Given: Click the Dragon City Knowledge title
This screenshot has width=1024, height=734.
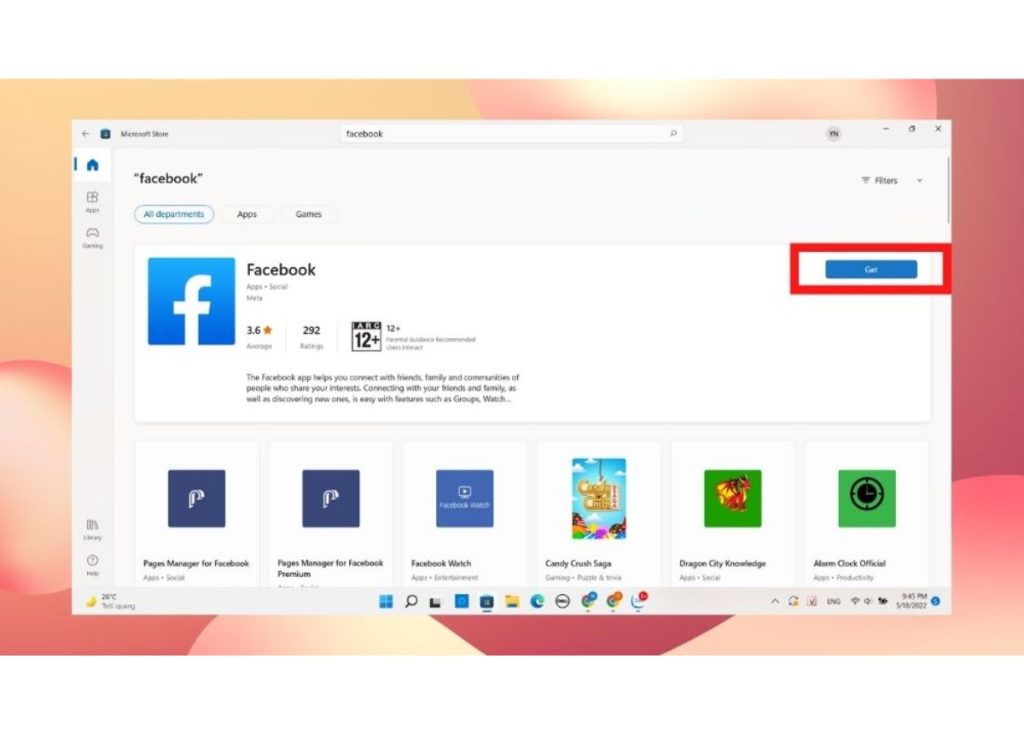Looking at the screenshot, I should (722, 563).
